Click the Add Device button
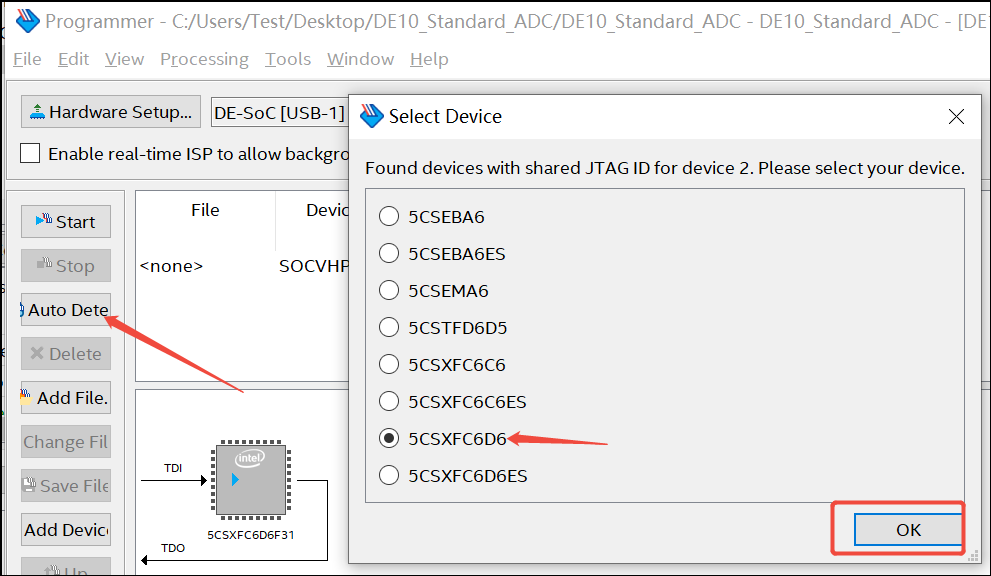991x576 pixels. [66, 530]
